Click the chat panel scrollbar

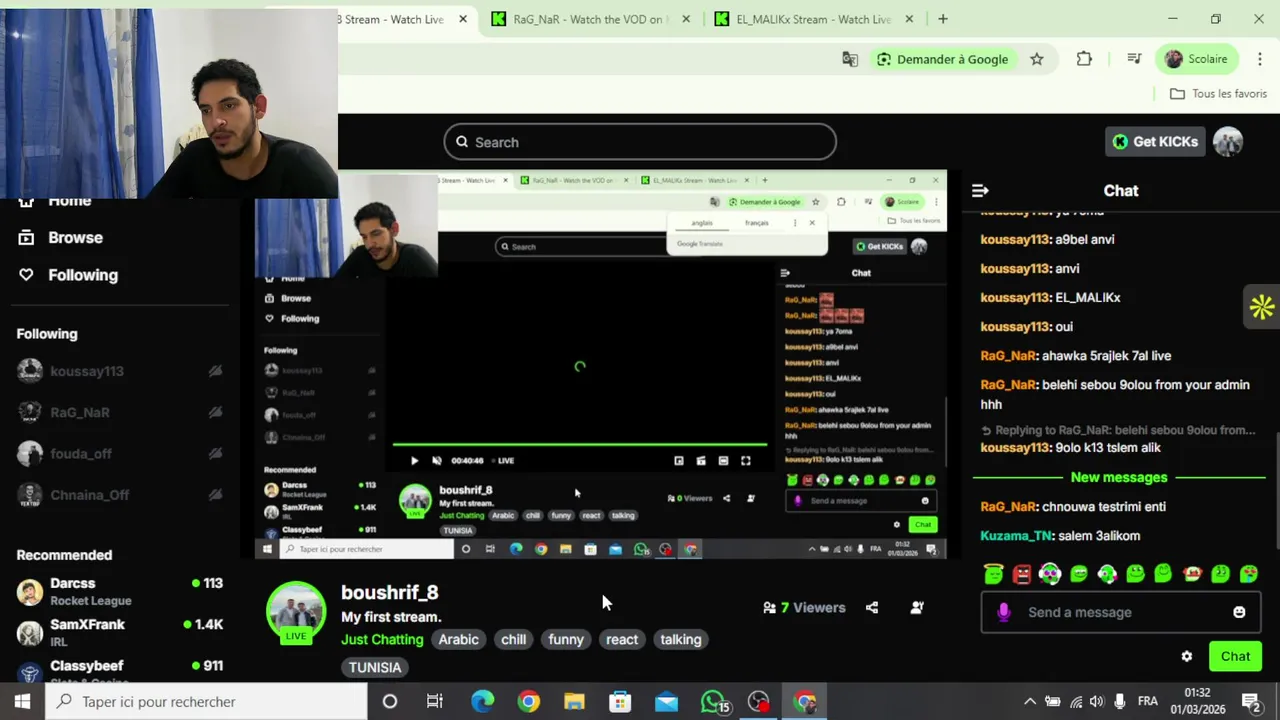coord(1277,490)
